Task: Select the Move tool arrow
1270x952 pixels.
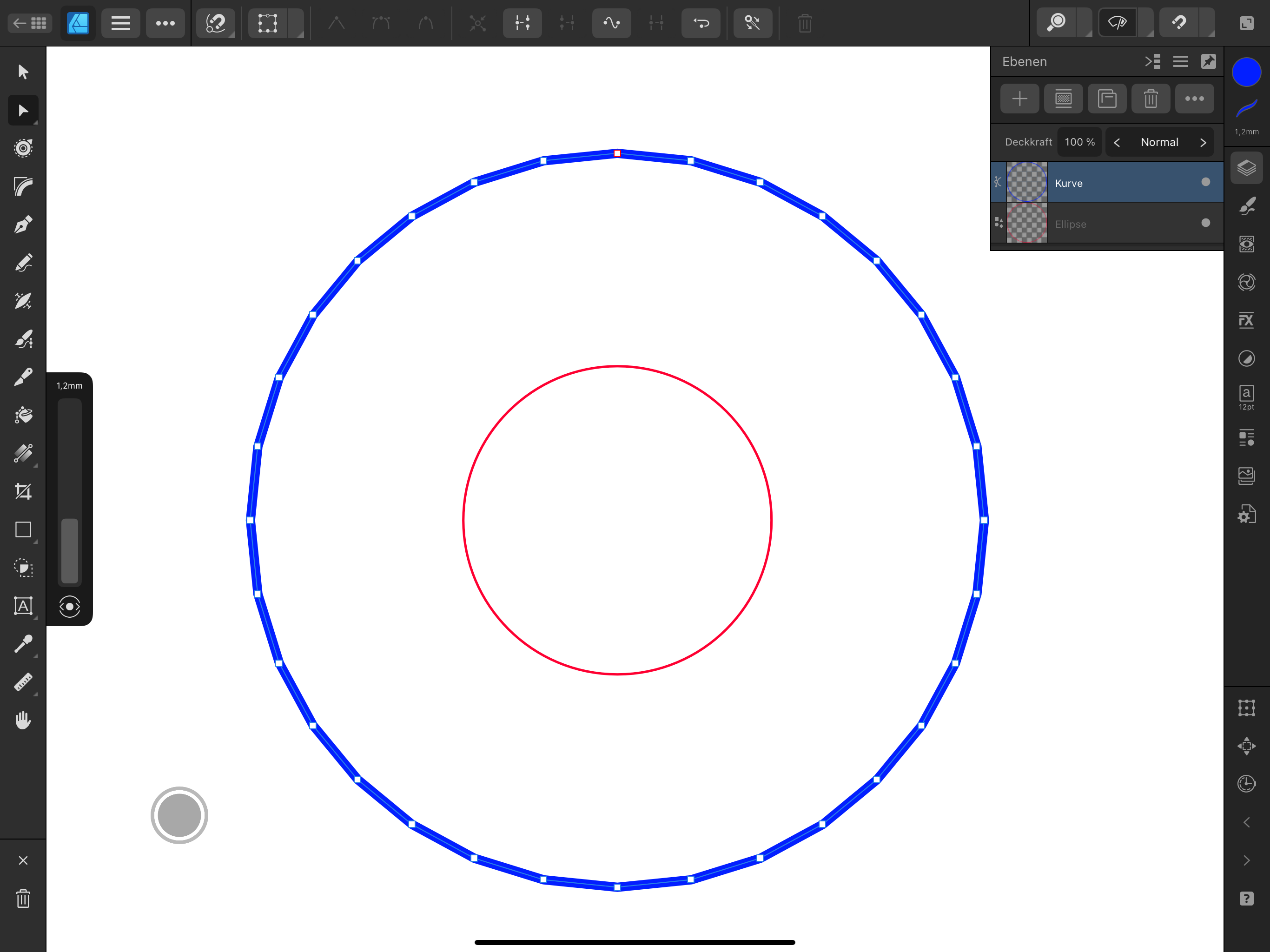Action: click(x=23, y=72)
